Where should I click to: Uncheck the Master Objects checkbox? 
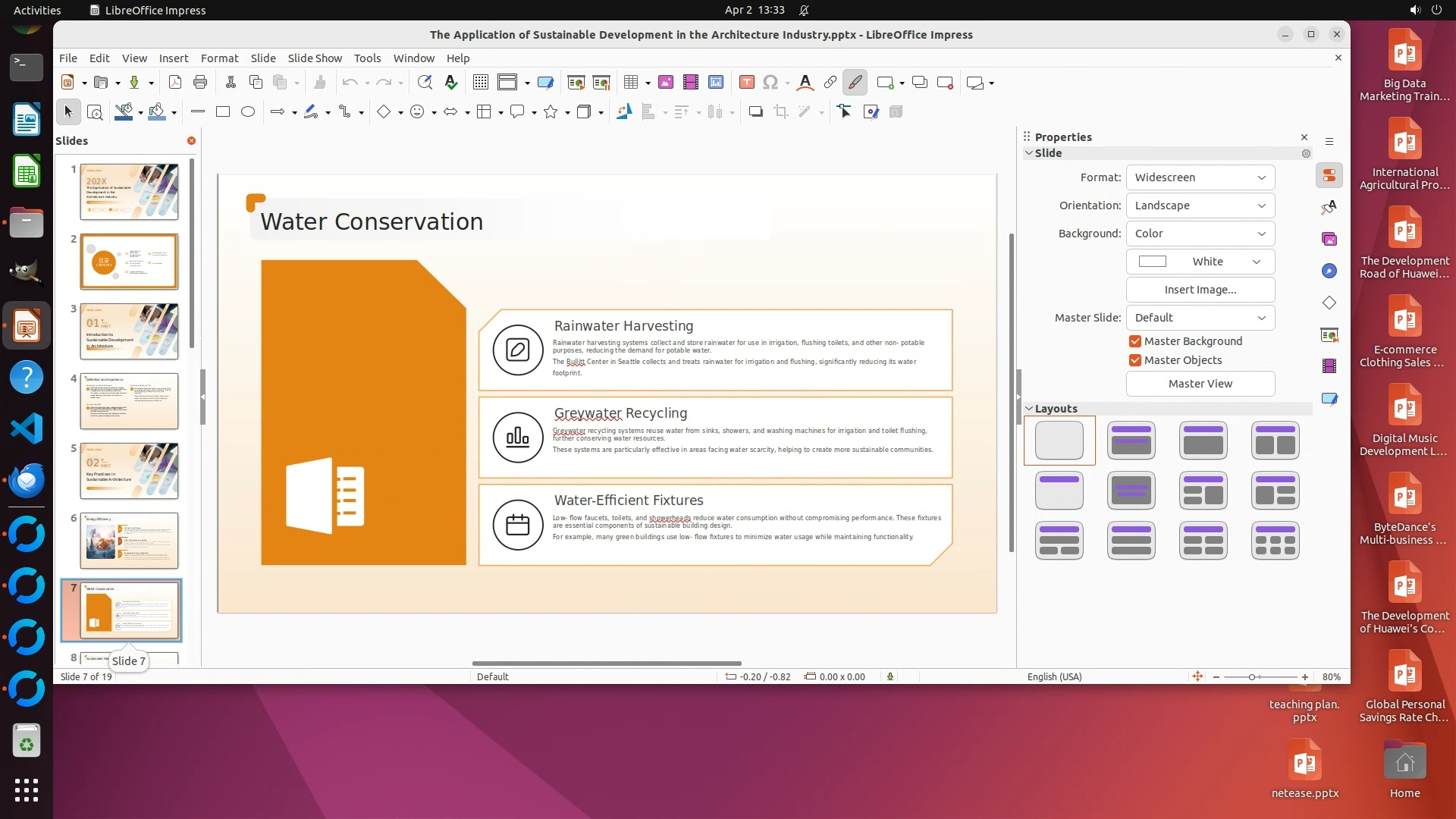(x=1135, y=360)
